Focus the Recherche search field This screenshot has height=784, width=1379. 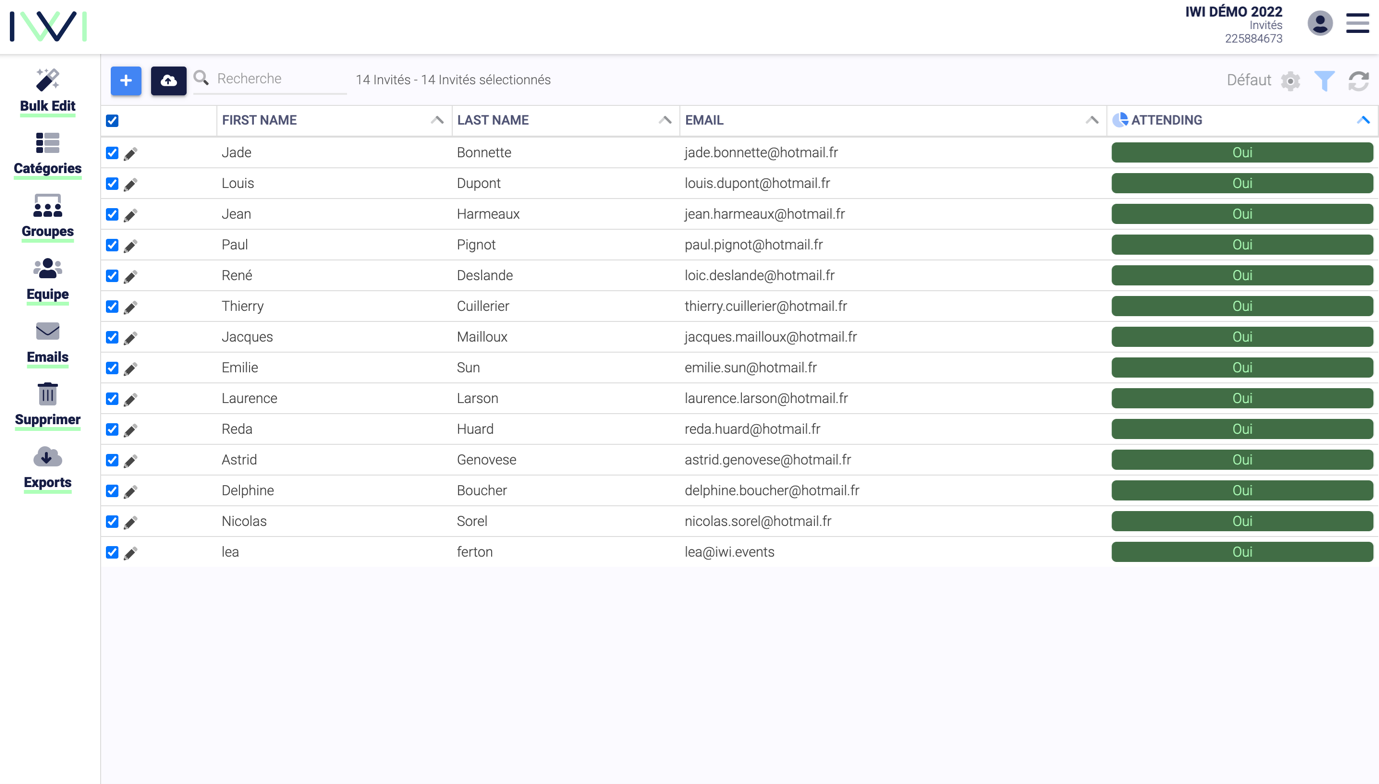pos(280,79)
